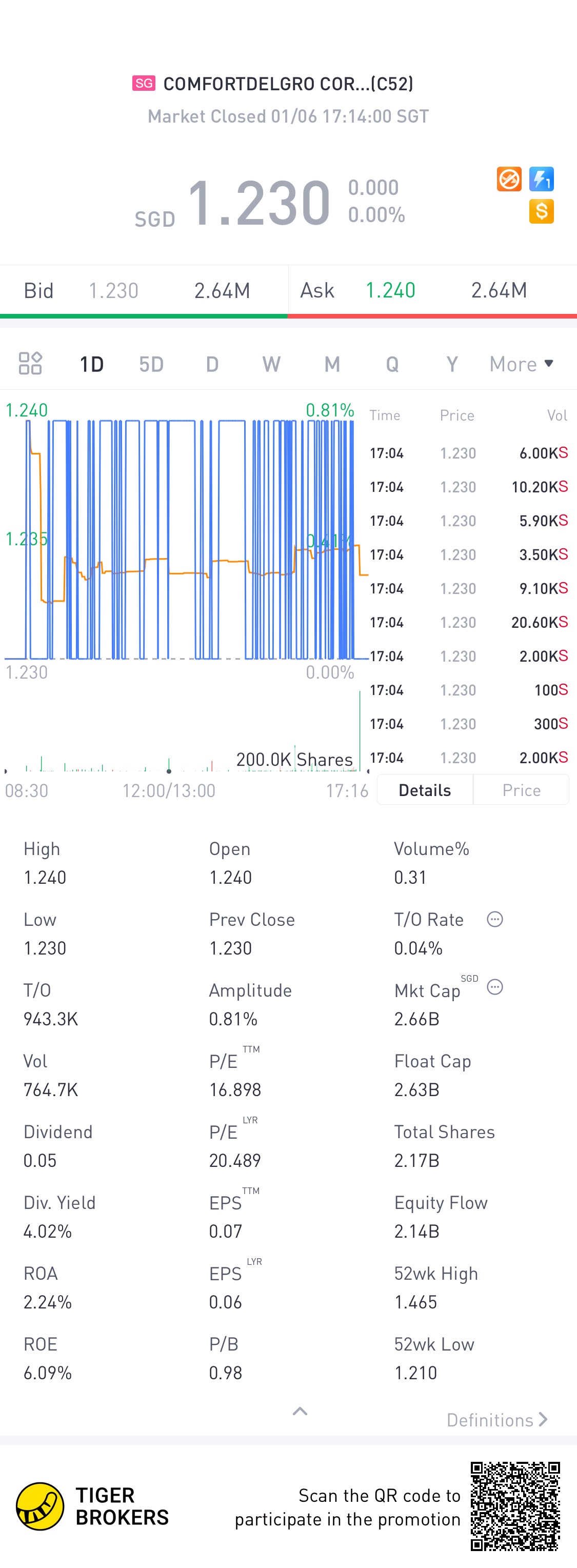Select the 5.90K trade tick row
This screenshot has height=1568, width=577.
469,521
